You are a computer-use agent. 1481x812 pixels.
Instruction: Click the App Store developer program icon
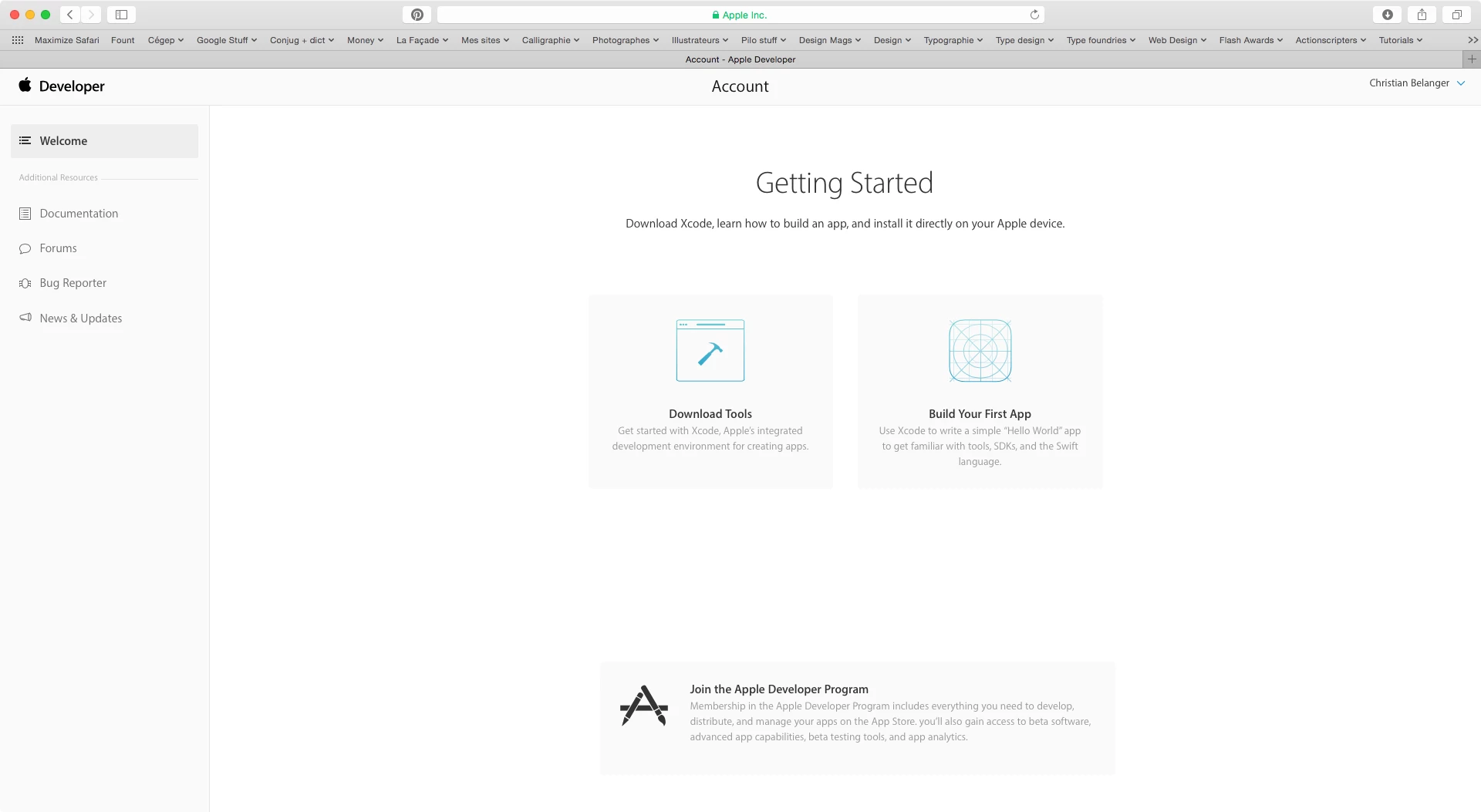point(644,705)
